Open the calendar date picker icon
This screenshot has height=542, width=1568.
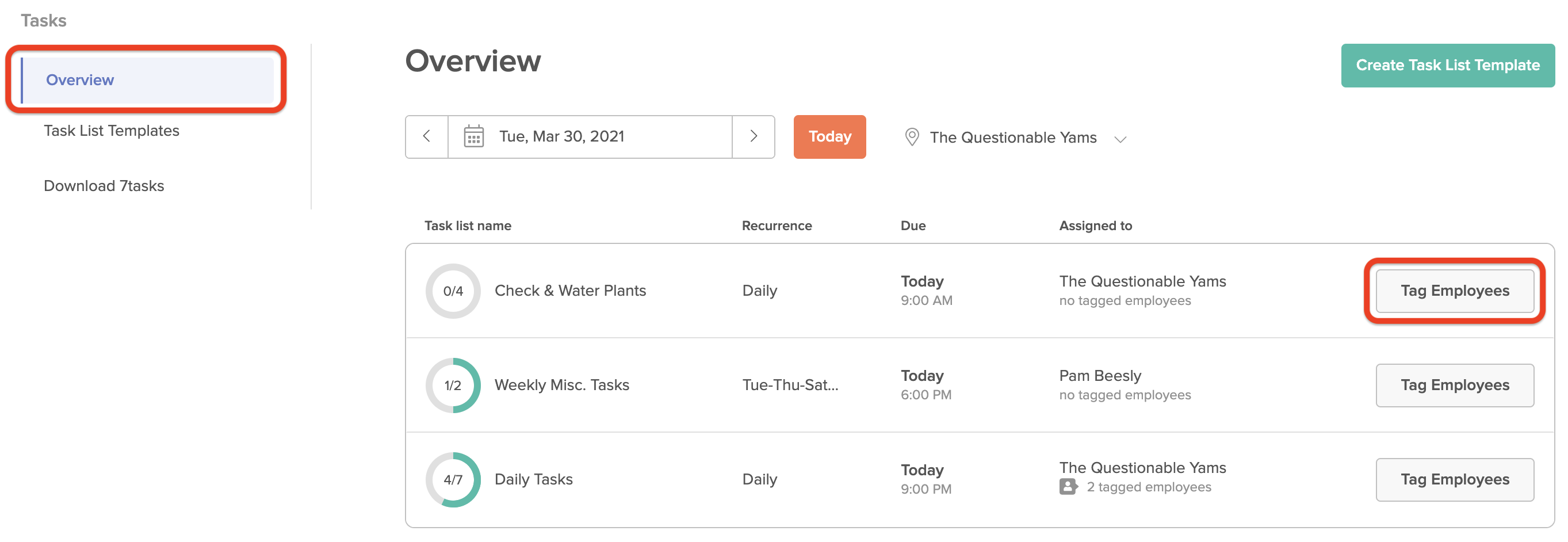(x=473, y=136)
